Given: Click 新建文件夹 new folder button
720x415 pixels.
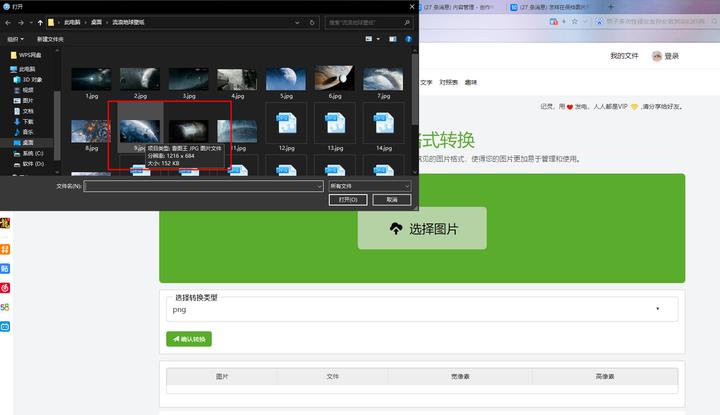Looking at the screenshot, I should [50, 39].
